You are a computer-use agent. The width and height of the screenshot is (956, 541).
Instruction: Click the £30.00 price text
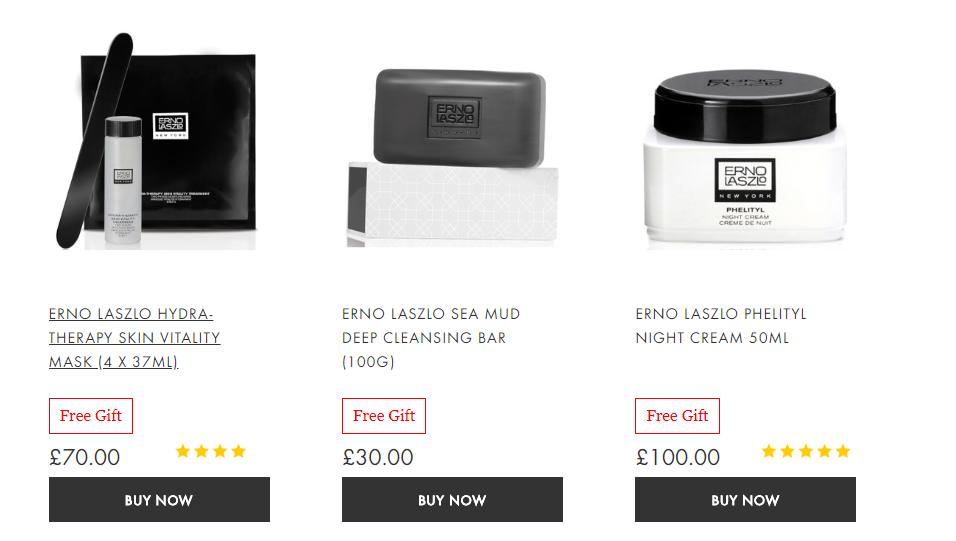click(378, 457)
